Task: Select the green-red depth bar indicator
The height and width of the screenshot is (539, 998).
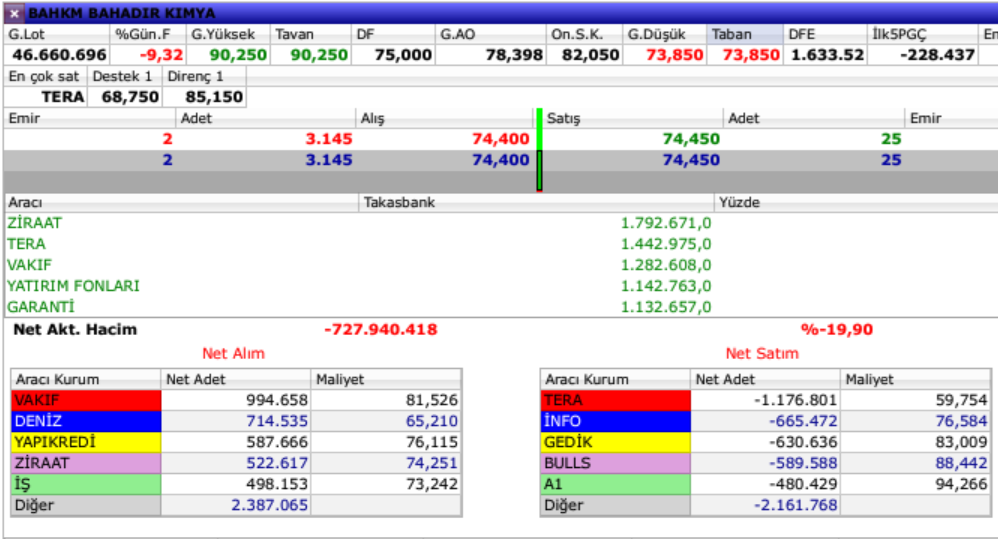Action: pos(539,150)
